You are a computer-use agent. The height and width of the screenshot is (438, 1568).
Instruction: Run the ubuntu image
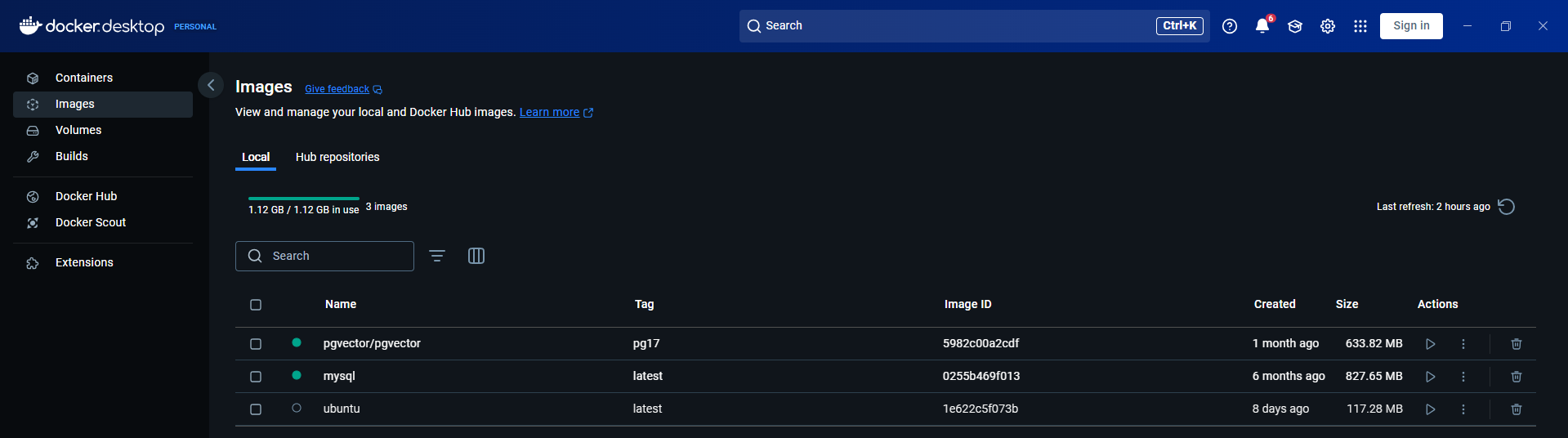point(1431,409)
